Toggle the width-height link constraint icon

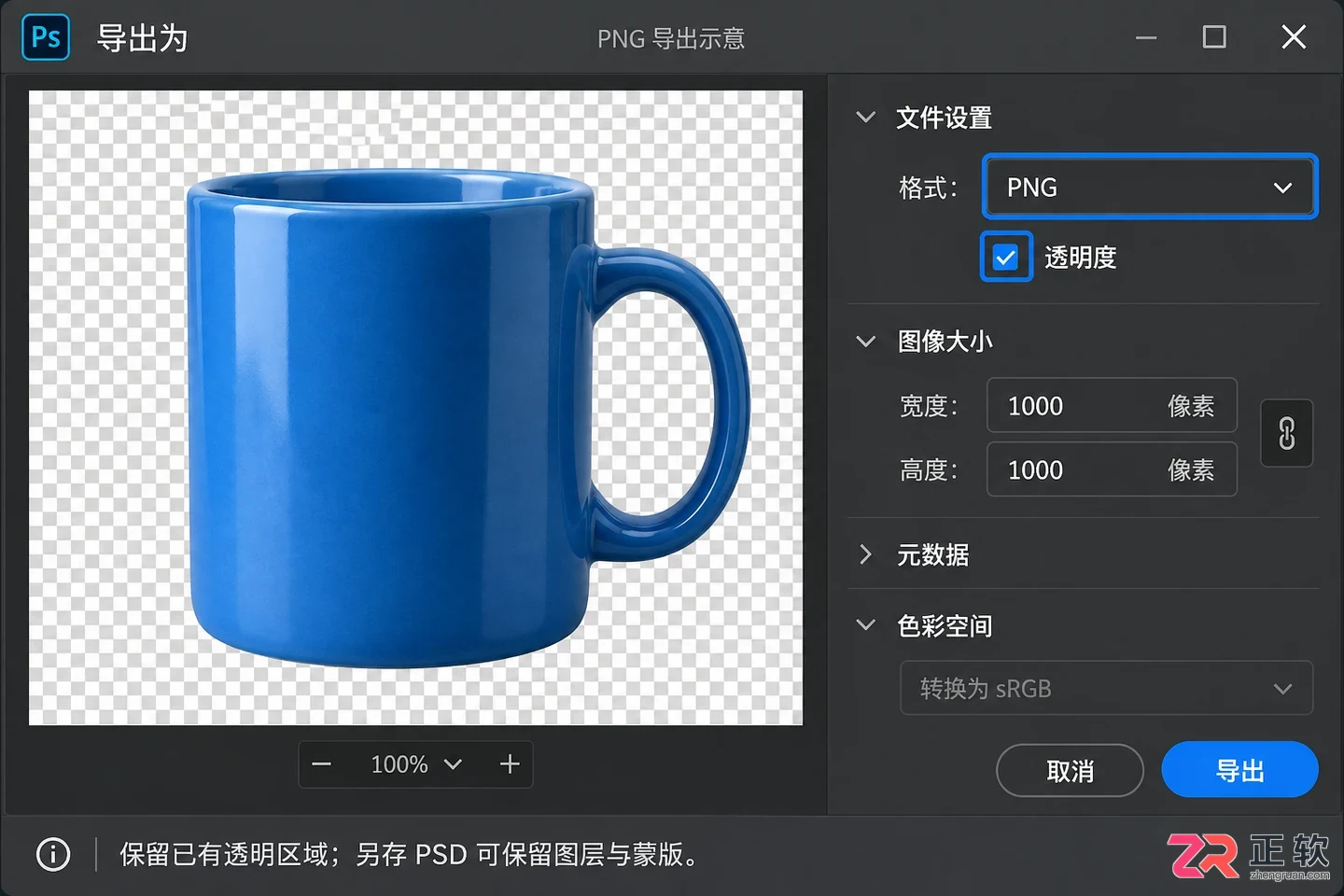pos(1287,433)
